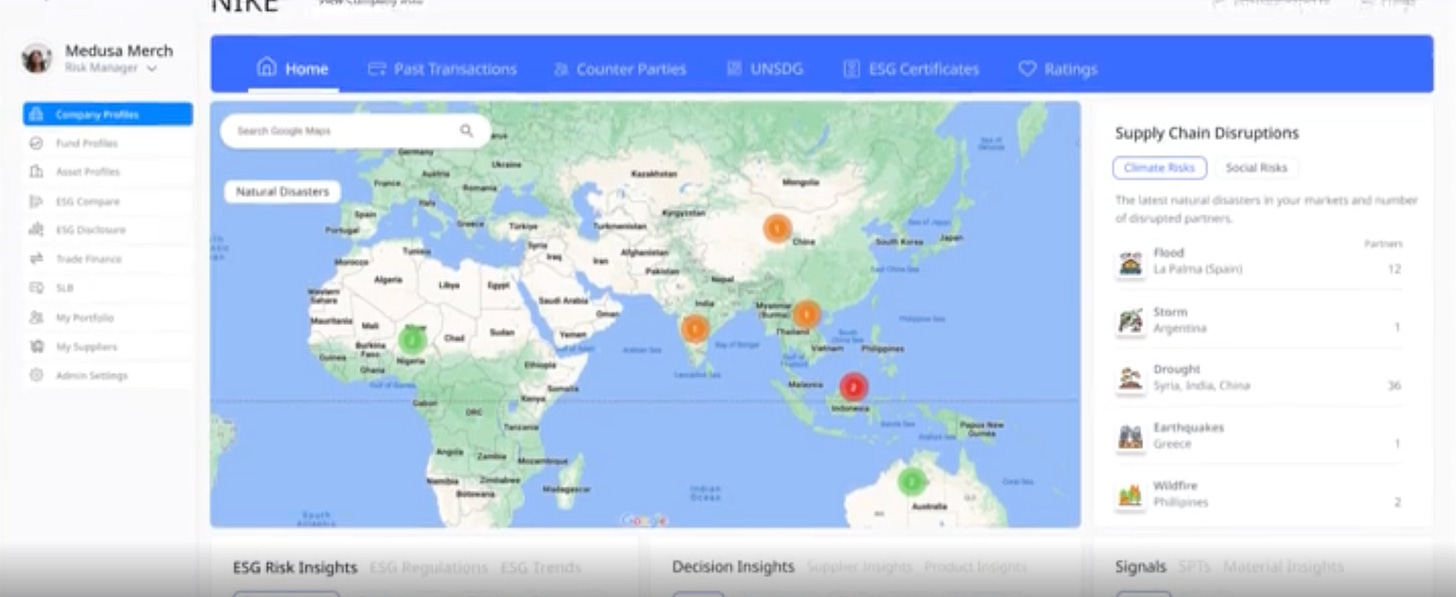Image resolution: width=1456 pixels, height=597 pixels.
Task: Click the "Medusa Merch" user name
Action: [x=119, y=51]
